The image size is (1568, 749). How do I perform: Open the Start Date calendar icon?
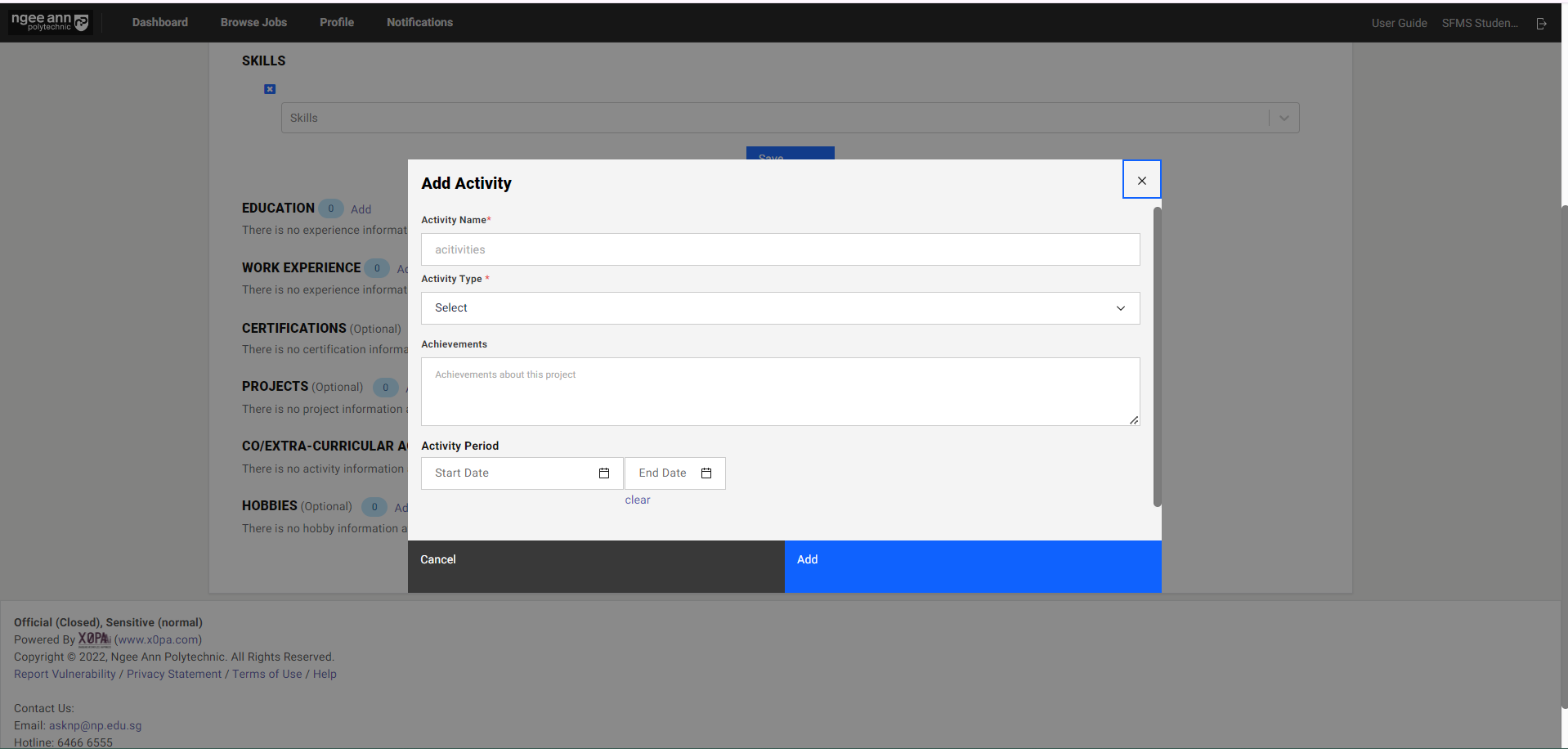coord(604,473)
